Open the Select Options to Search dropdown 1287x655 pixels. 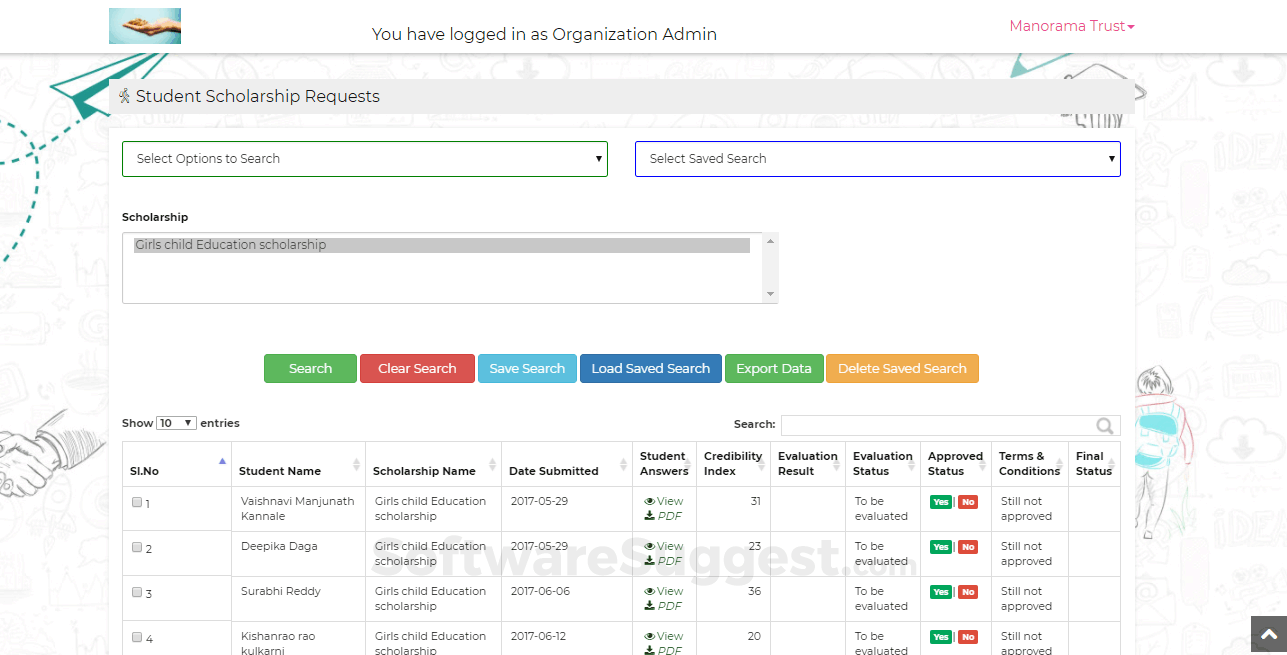pyautogui.click(x=364, y=159)
